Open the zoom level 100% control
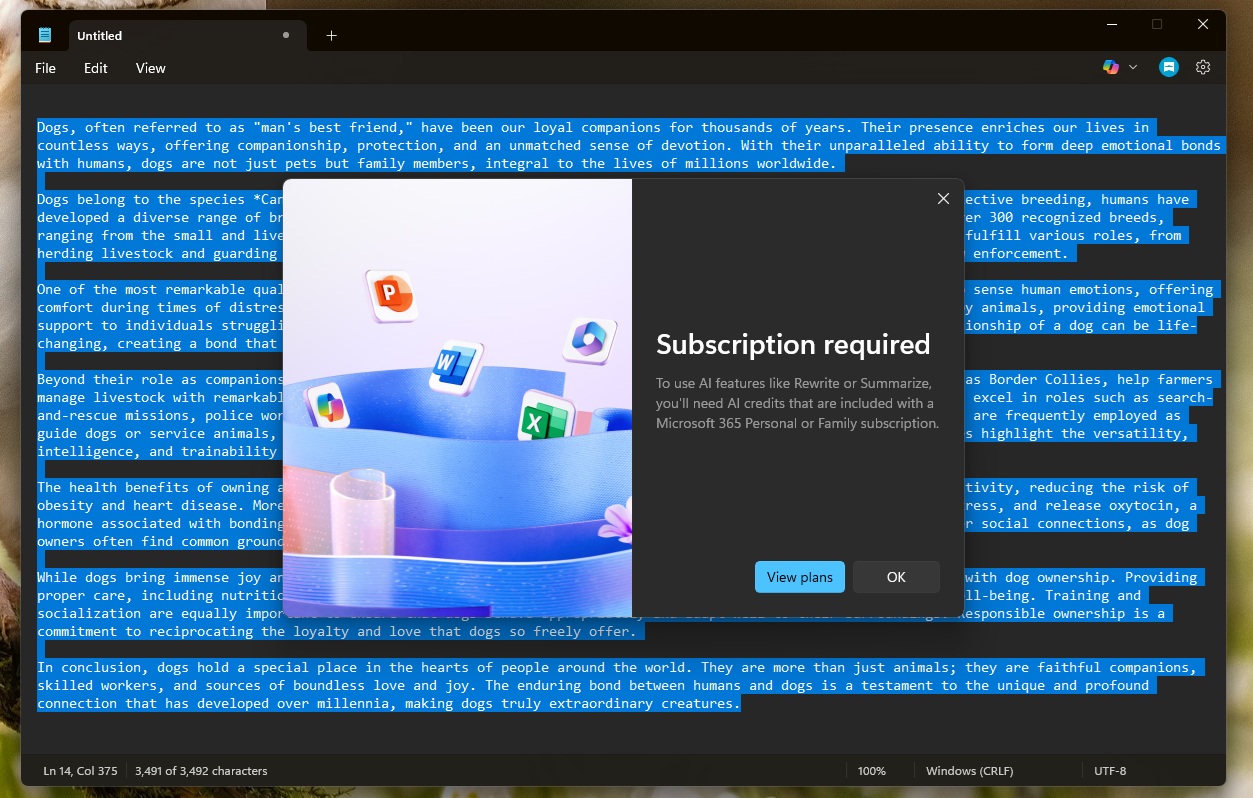The height and width of the screenshot is (798, 1253). tap(872, 770)
